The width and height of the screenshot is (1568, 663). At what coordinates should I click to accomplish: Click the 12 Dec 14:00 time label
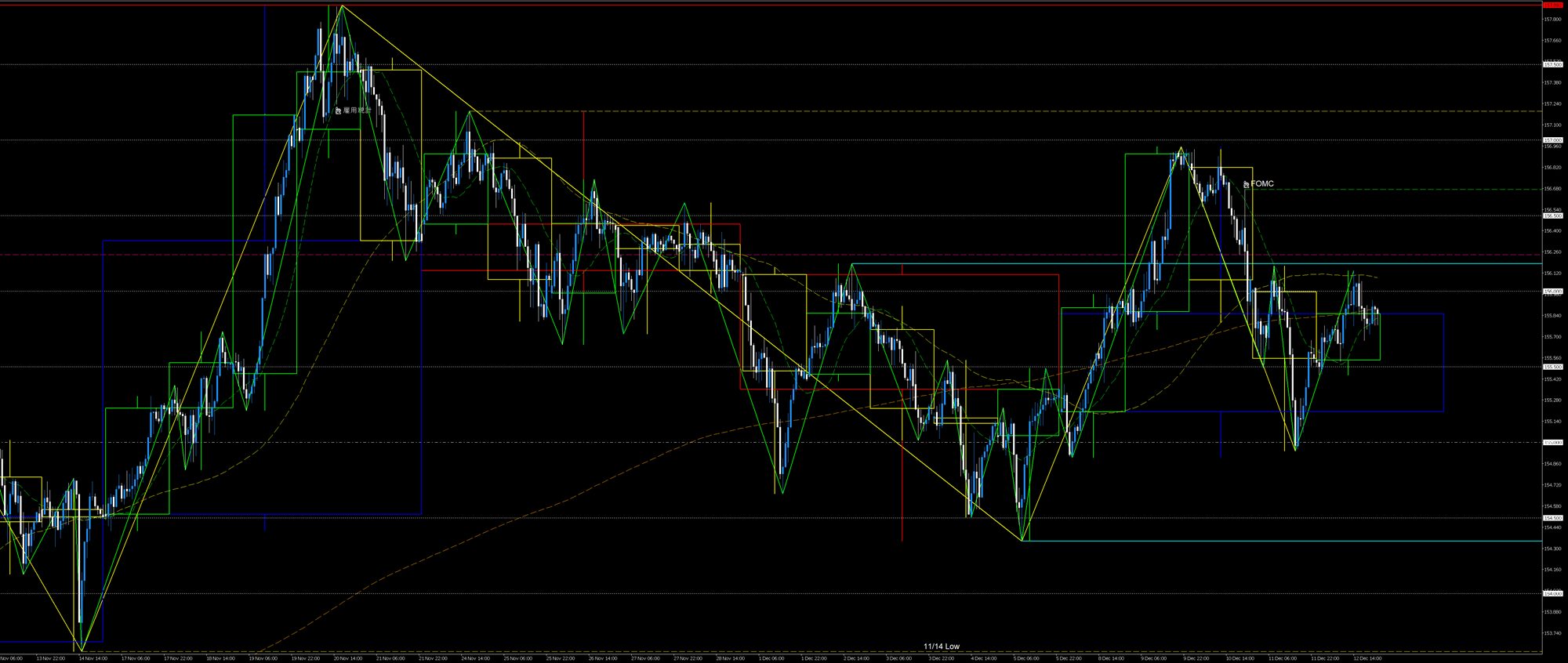[1367, 658]
